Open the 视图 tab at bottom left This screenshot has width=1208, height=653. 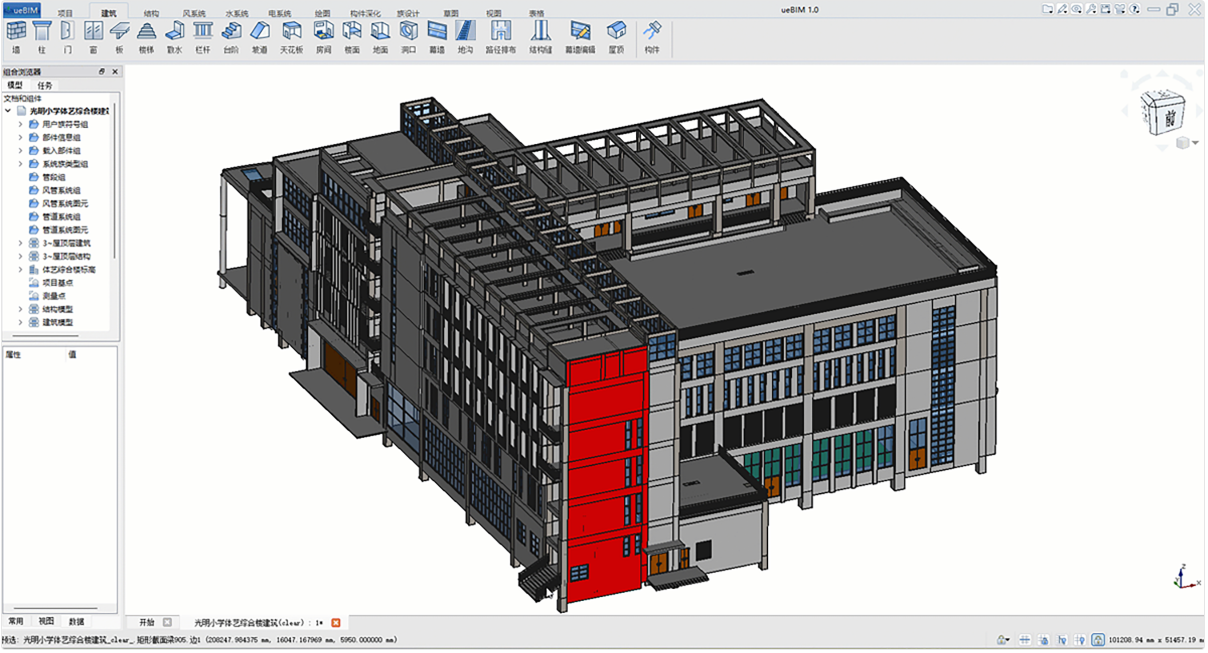46,621
